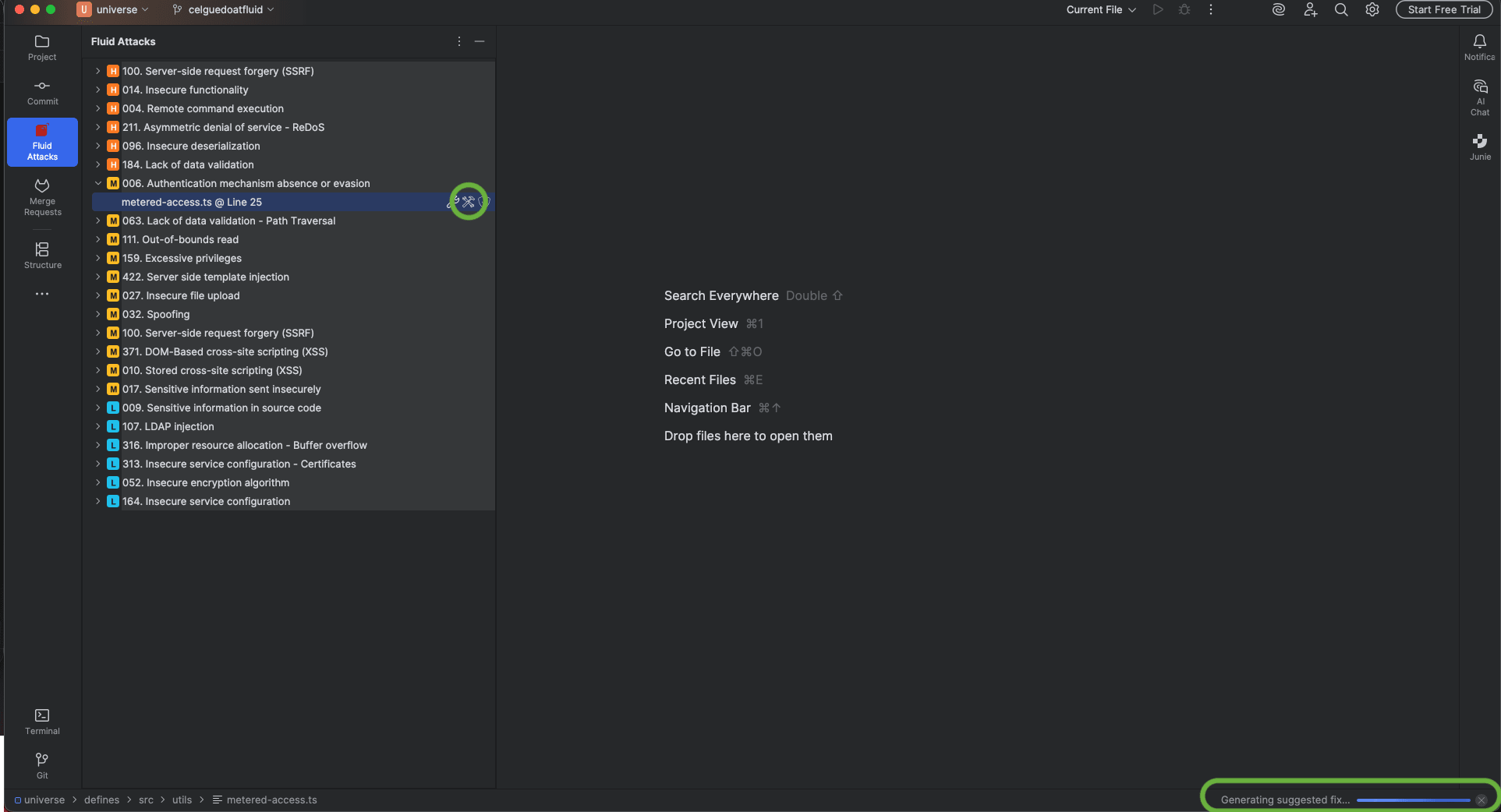Screen dimensions: 1501x812
Task: Open the toolbar's More Actions kebab menu
Action: click(x=1211, y=10)
